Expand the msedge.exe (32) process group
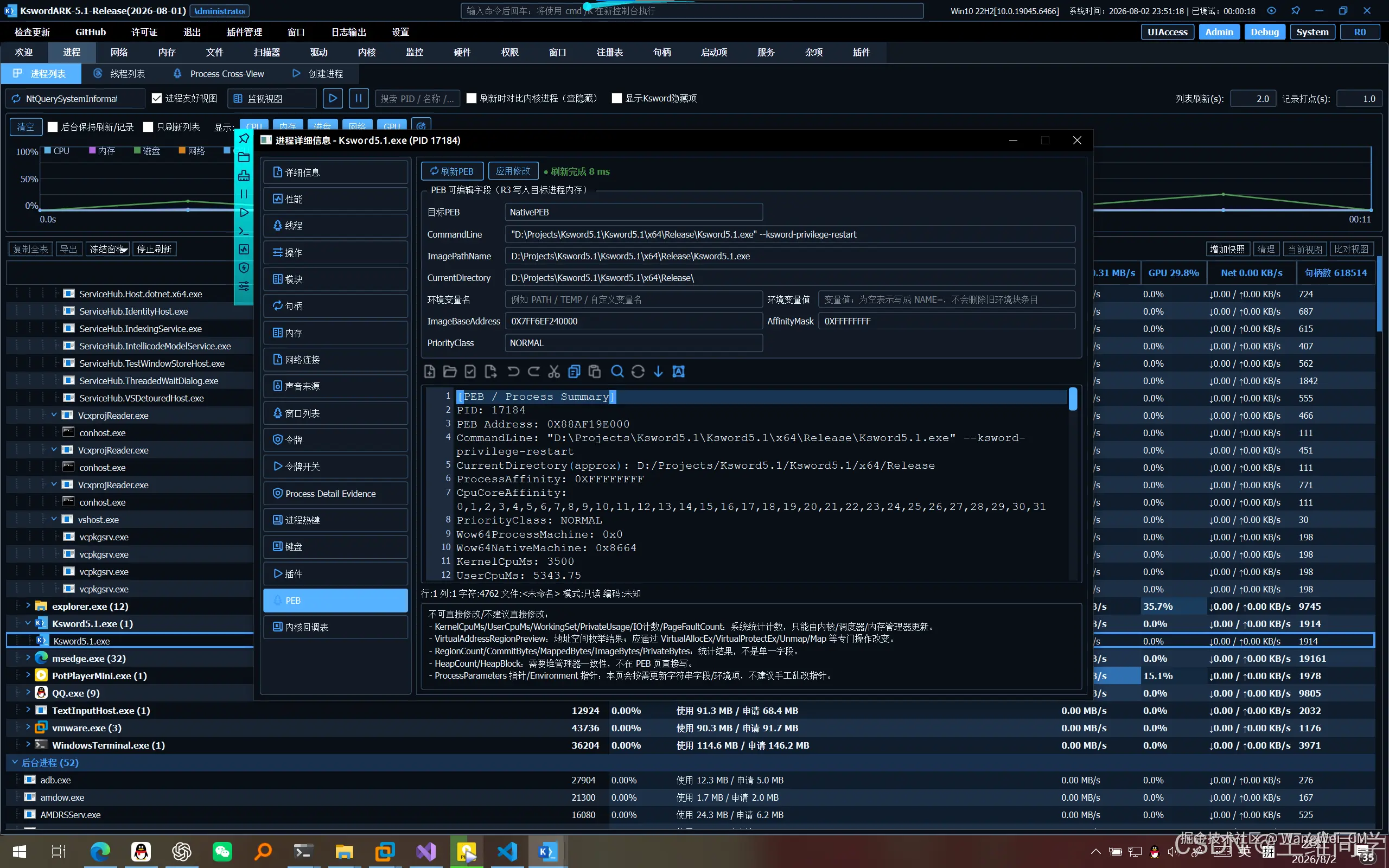Screen dimensions: 1389x868 pyautogui.click(x=28, y=658)
